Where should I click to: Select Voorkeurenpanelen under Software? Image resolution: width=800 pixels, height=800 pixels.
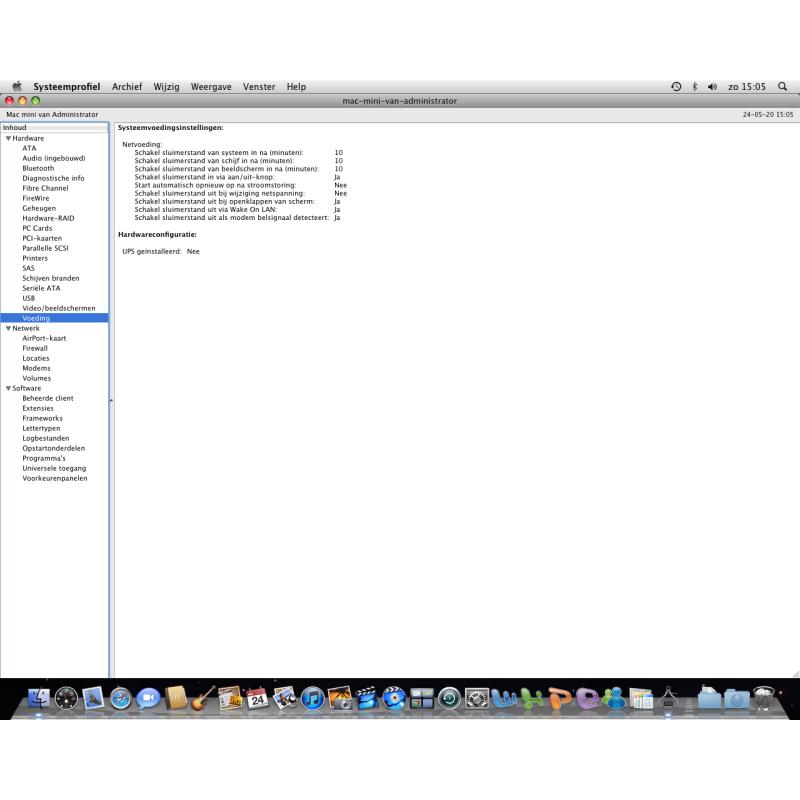[x=55, y=478]
